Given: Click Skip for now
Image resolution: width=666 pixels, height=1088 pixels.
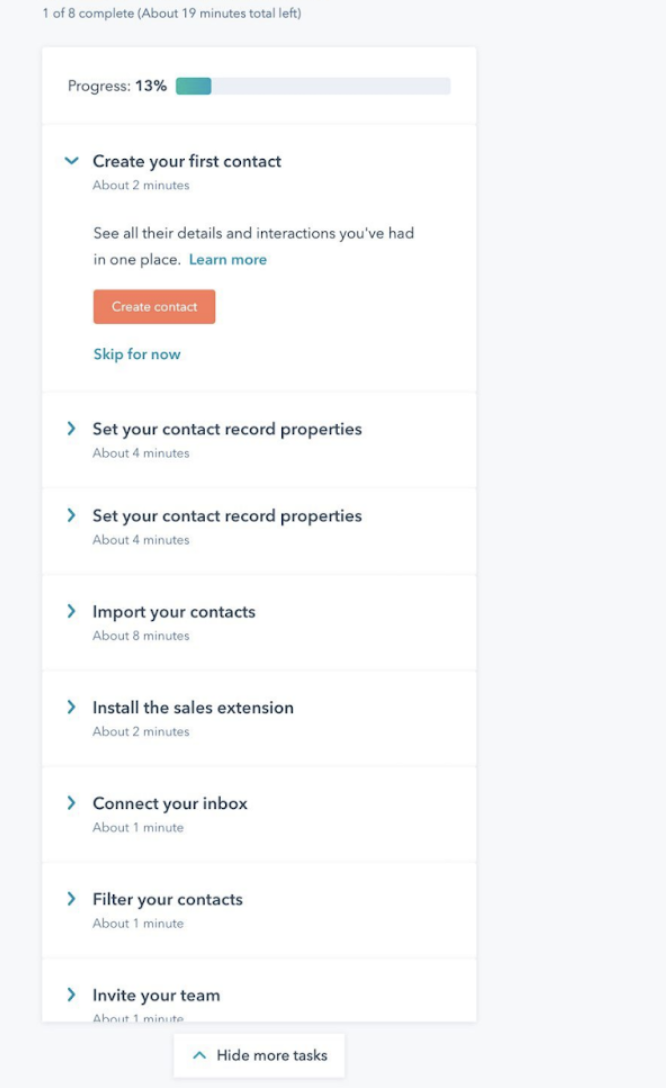Looking at the screenshot, I should click(137, 354).
